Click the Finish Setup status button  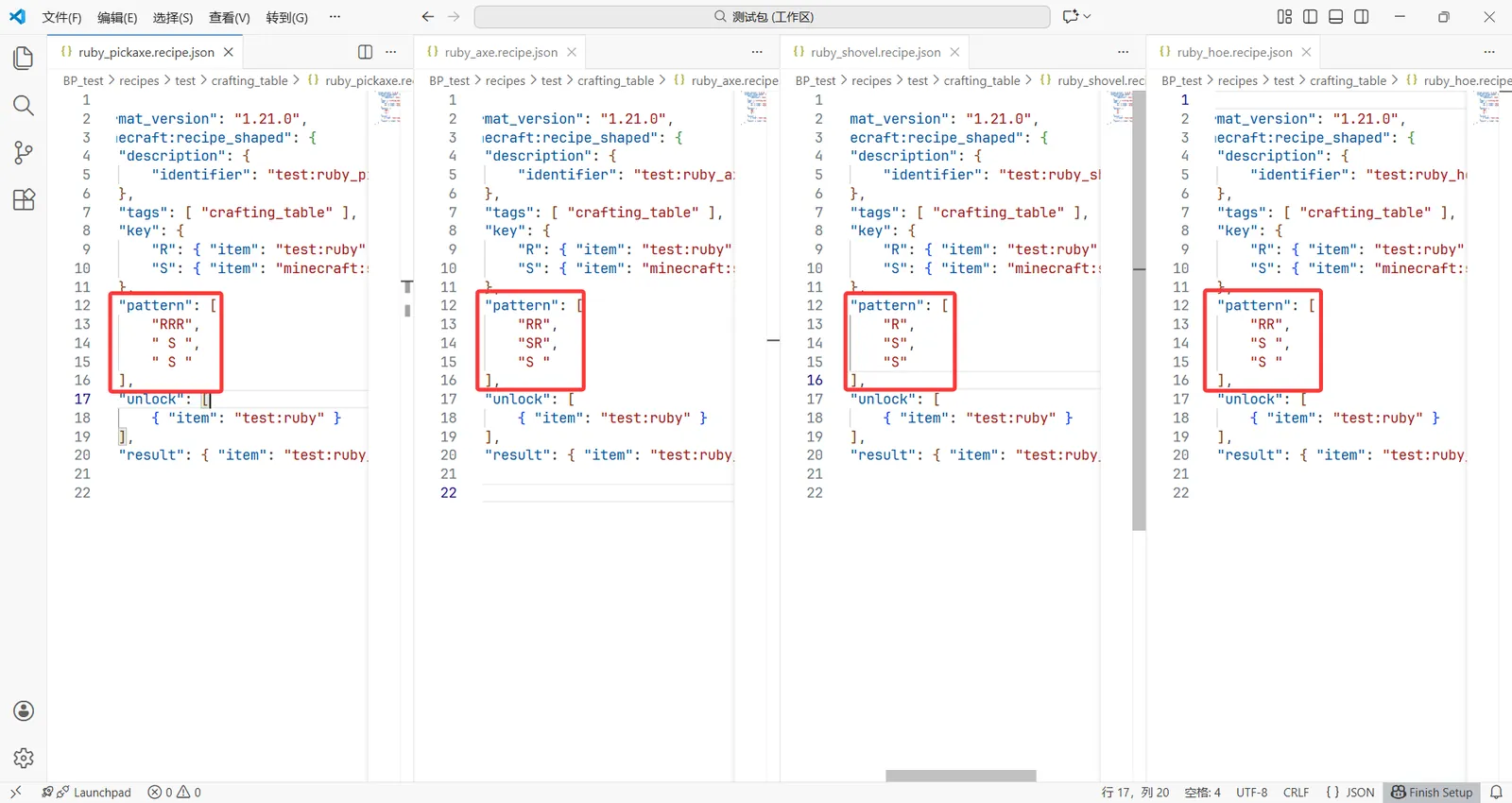(1432, 793)
